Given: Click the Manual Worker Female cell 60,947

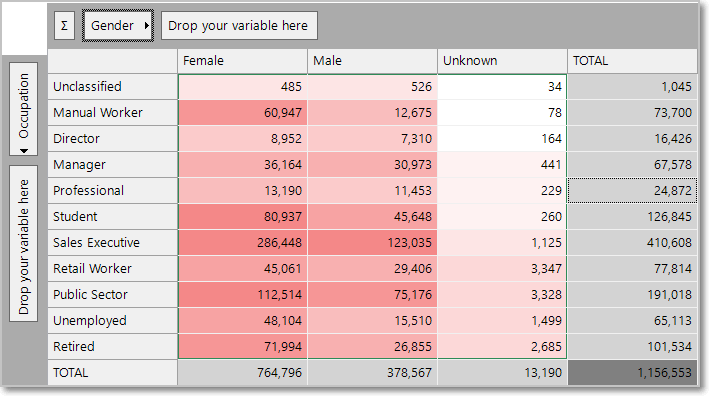Looking at the screenshot, I should coord(243,113).
